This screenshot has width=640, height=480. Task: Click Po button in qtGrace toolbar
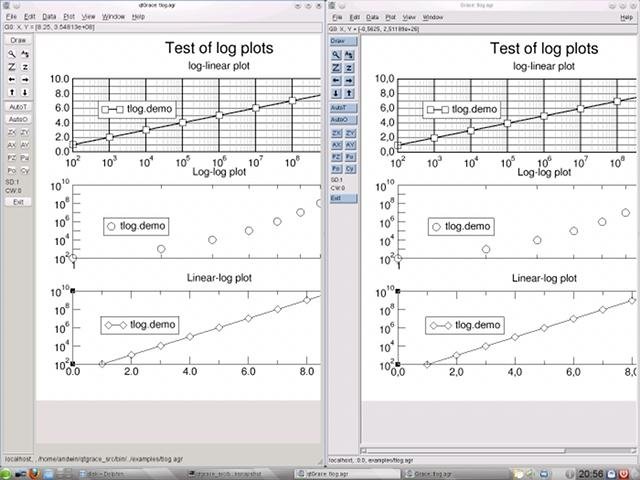click(x=12, y=171)
